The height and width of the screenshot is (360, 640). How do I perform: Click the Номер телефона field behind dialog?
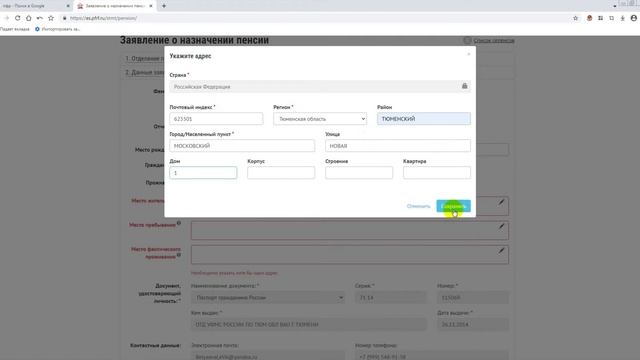coord(432,356)
